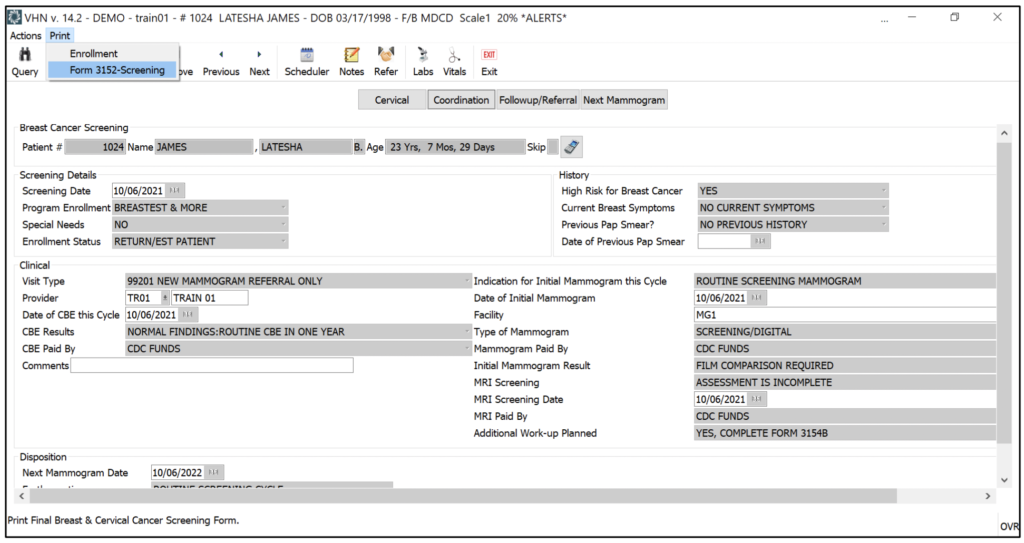This screenshot has height=543, width=1024.
Task: Click MRI Screening field ASSESSMENT IS INCOMPLETE
Action: (845, 382)
